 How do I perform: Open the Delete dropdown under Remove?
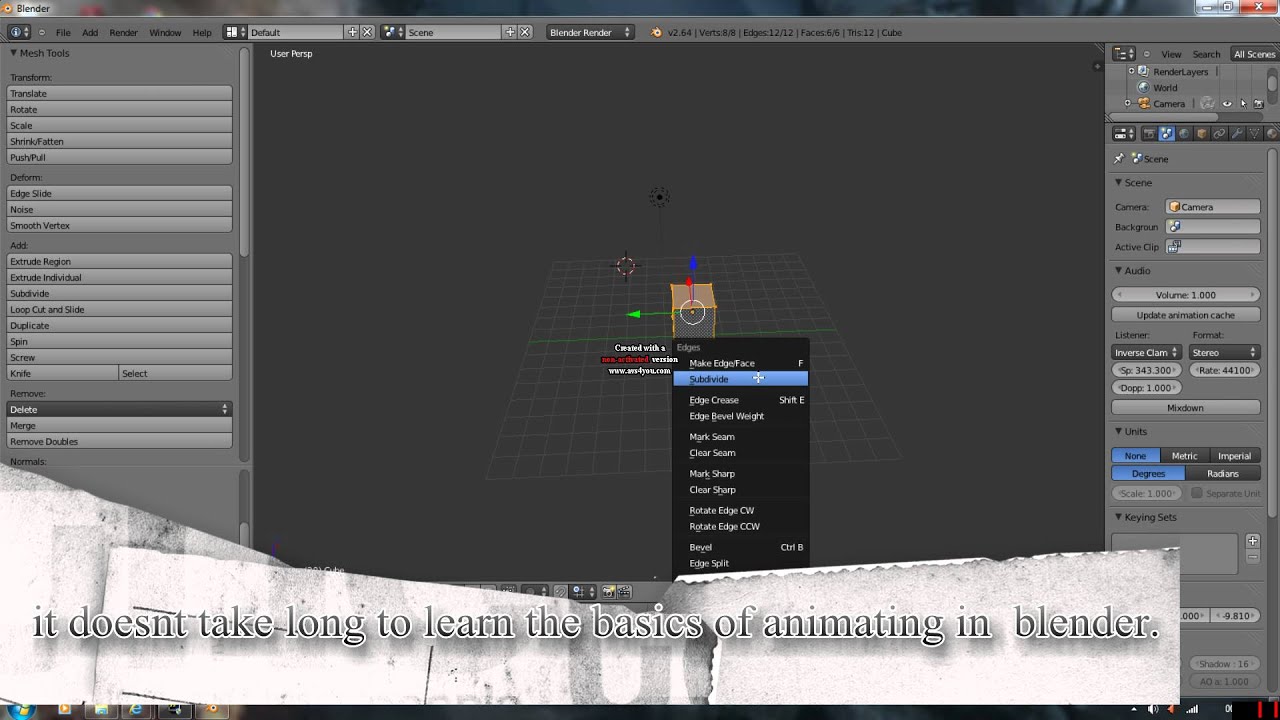120,409
